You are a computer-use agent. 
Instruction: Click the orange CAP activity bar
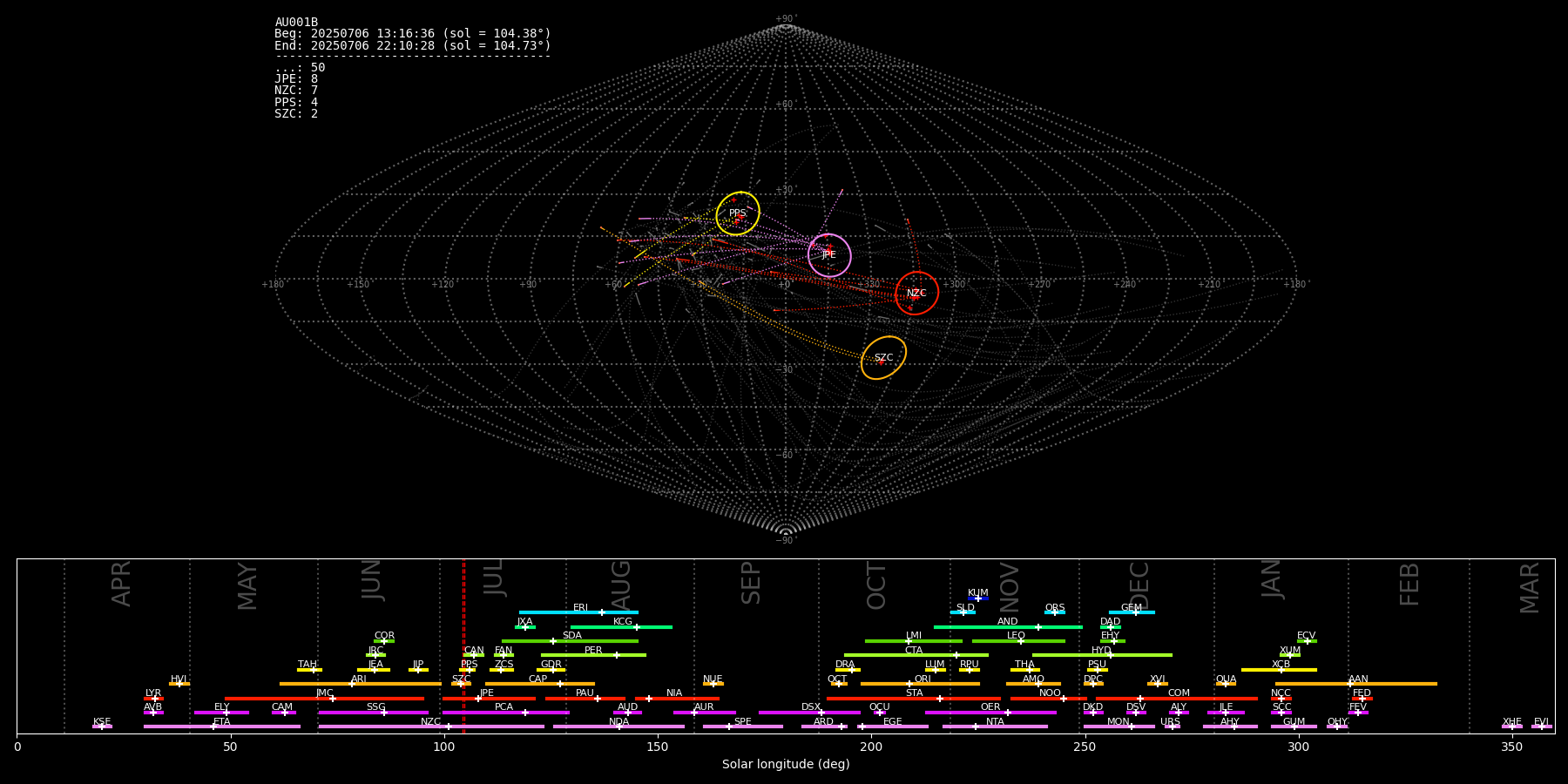[540, 684]
